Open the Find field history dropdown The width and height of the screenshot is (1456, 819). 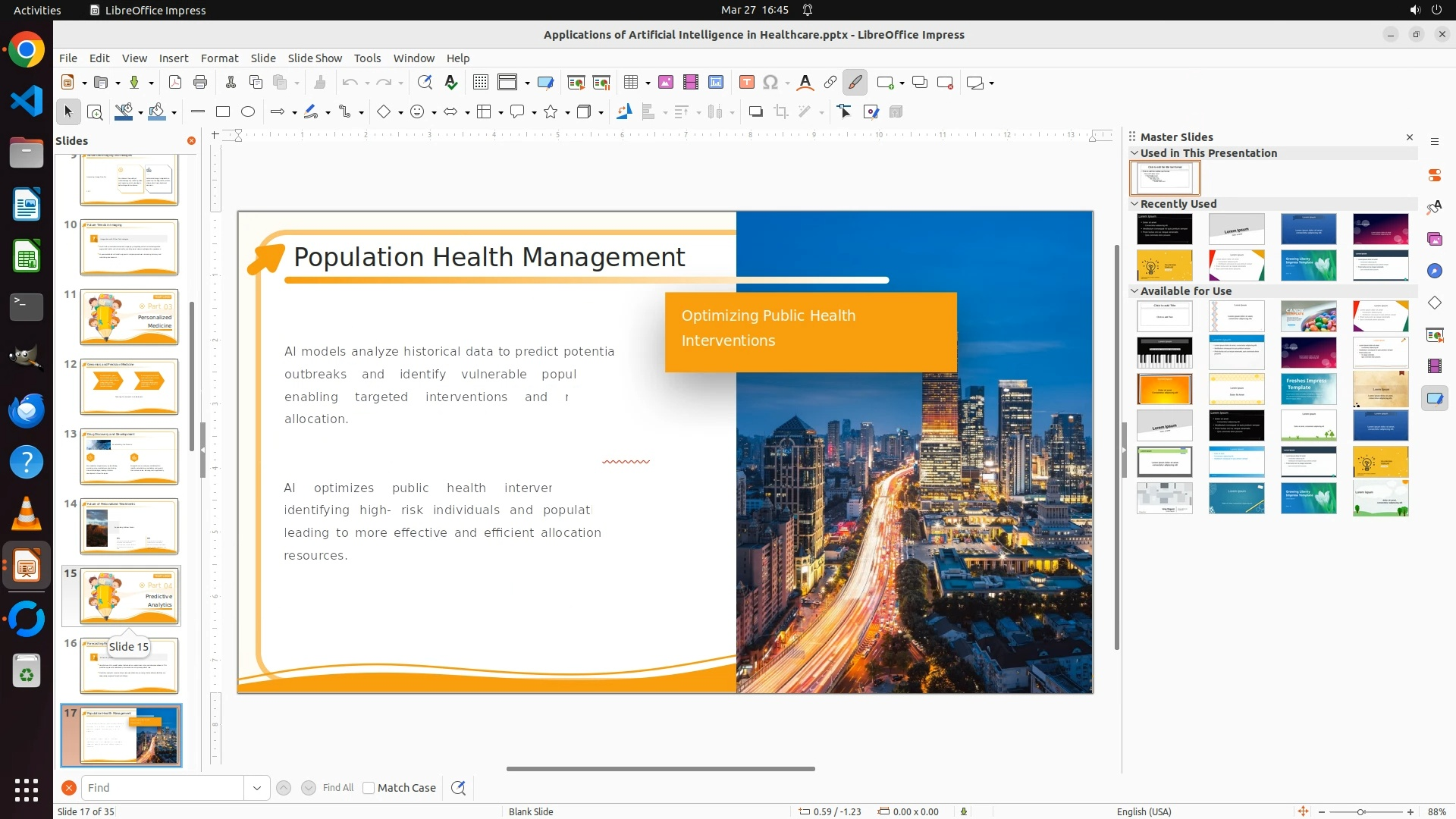pyautogui.click(x=257, y=788)
